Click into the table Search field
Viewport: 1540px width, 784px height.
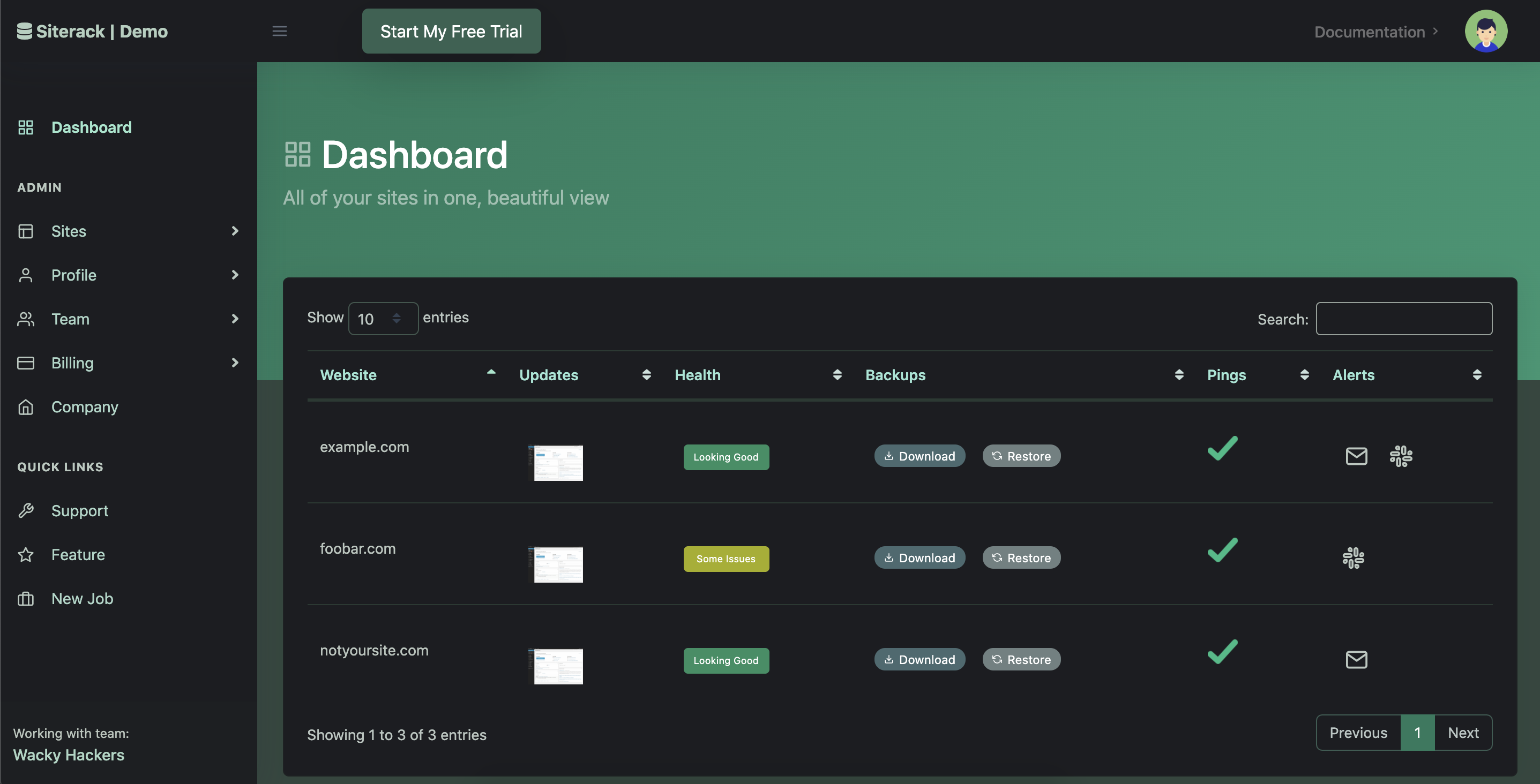click(1403, 319)
